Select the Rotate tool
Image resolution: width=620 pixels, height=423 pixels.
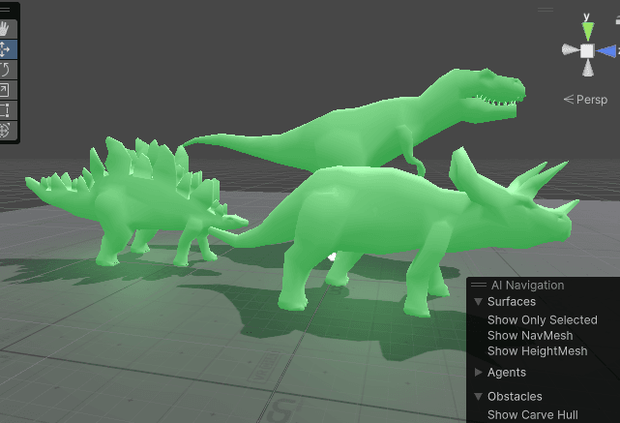6,70
